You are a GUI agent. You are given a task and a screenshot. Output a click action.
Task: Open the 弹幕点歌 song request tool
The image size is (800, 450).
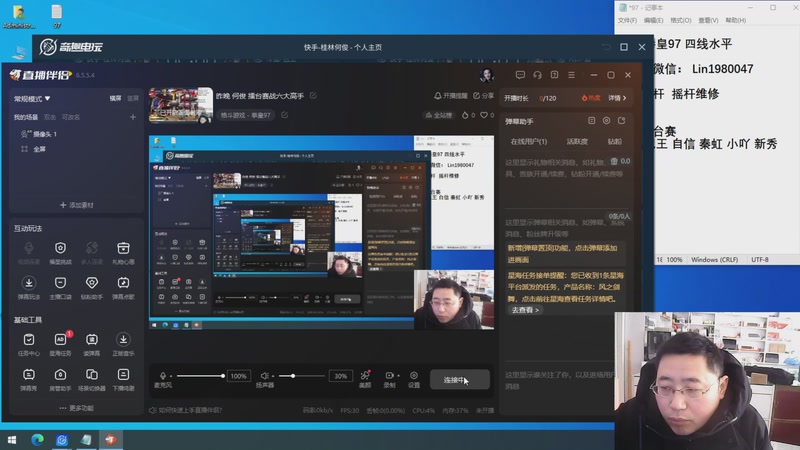tap(123, 288)
